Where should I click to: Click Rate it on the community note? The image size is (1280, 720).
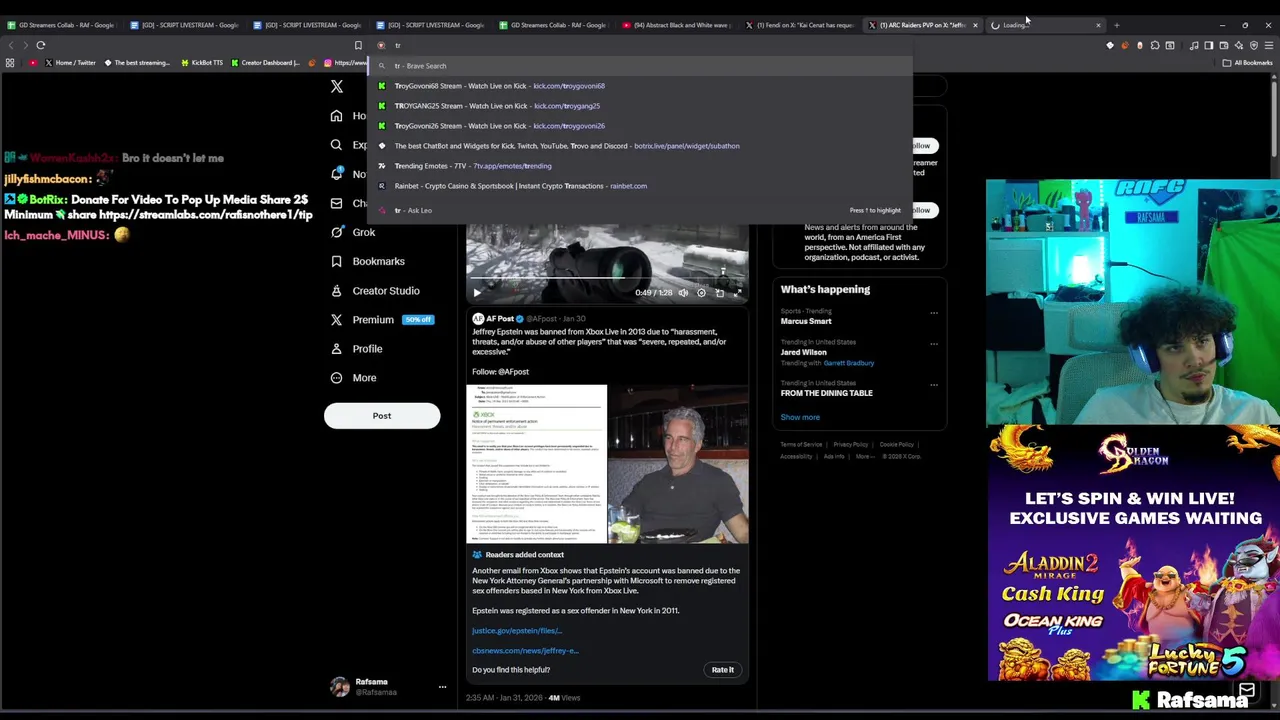click(x=723, y=670)
